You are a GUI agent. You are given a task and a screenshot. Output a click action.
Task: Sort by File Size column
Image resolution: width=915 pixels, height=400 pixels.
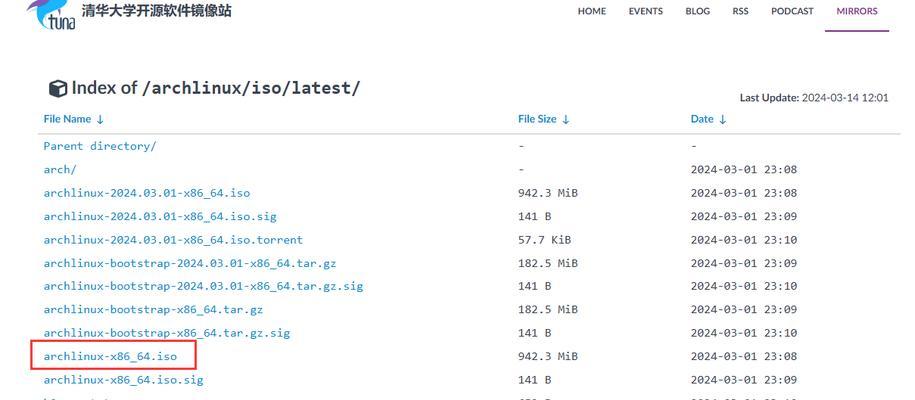[543, 119]
